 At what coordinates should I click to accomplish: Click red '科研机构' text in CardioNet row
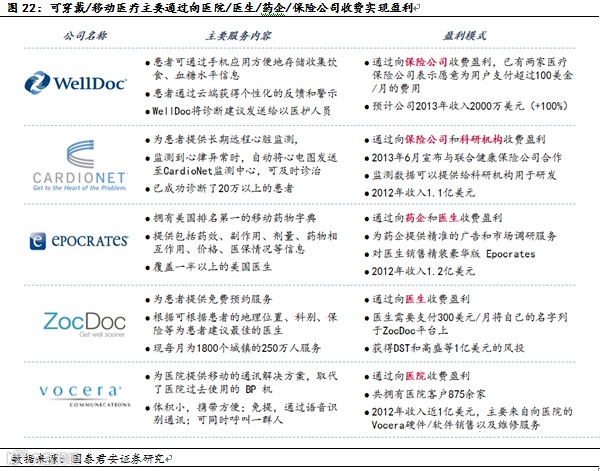481,140
